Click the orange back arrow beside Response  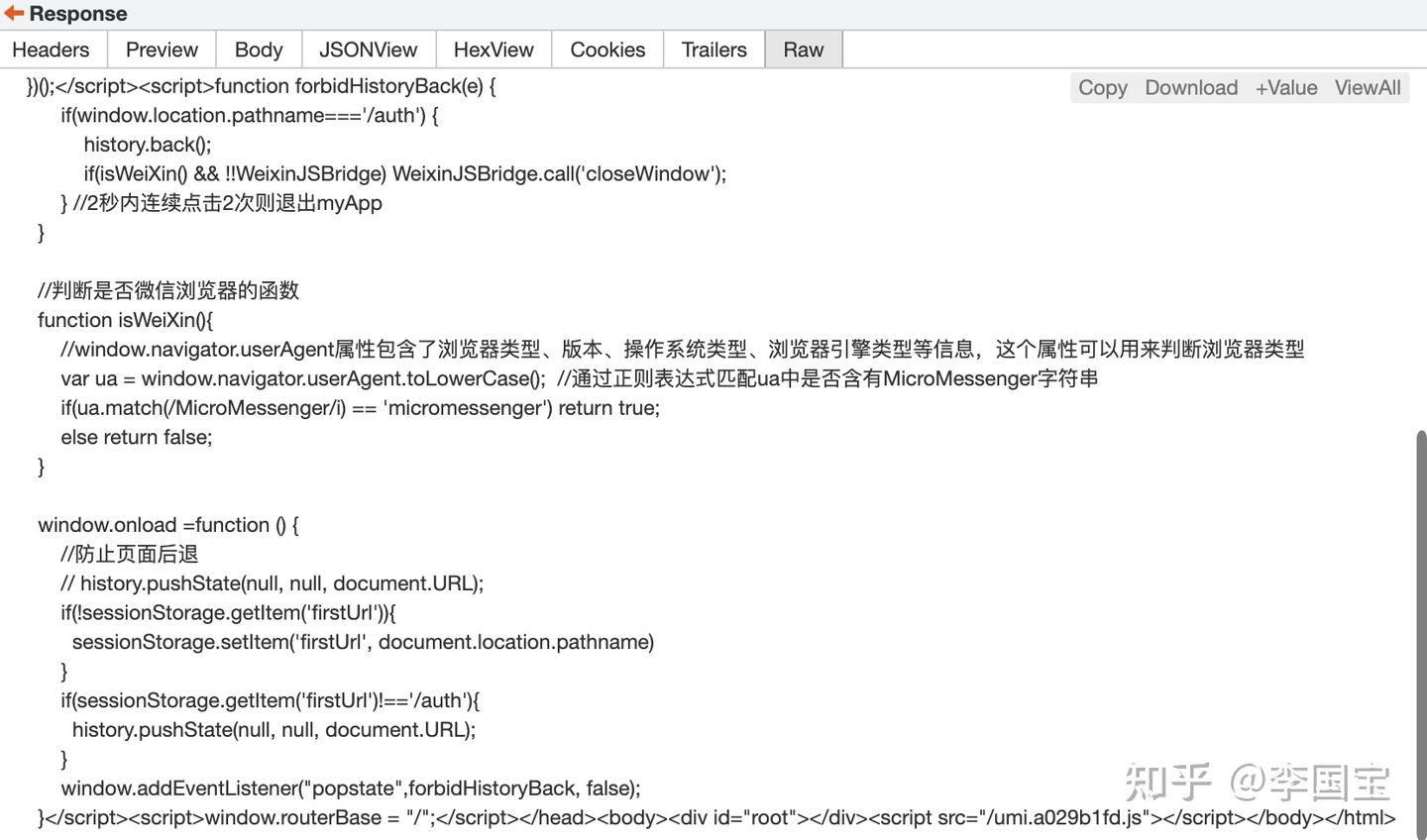[x=14, y=14]
